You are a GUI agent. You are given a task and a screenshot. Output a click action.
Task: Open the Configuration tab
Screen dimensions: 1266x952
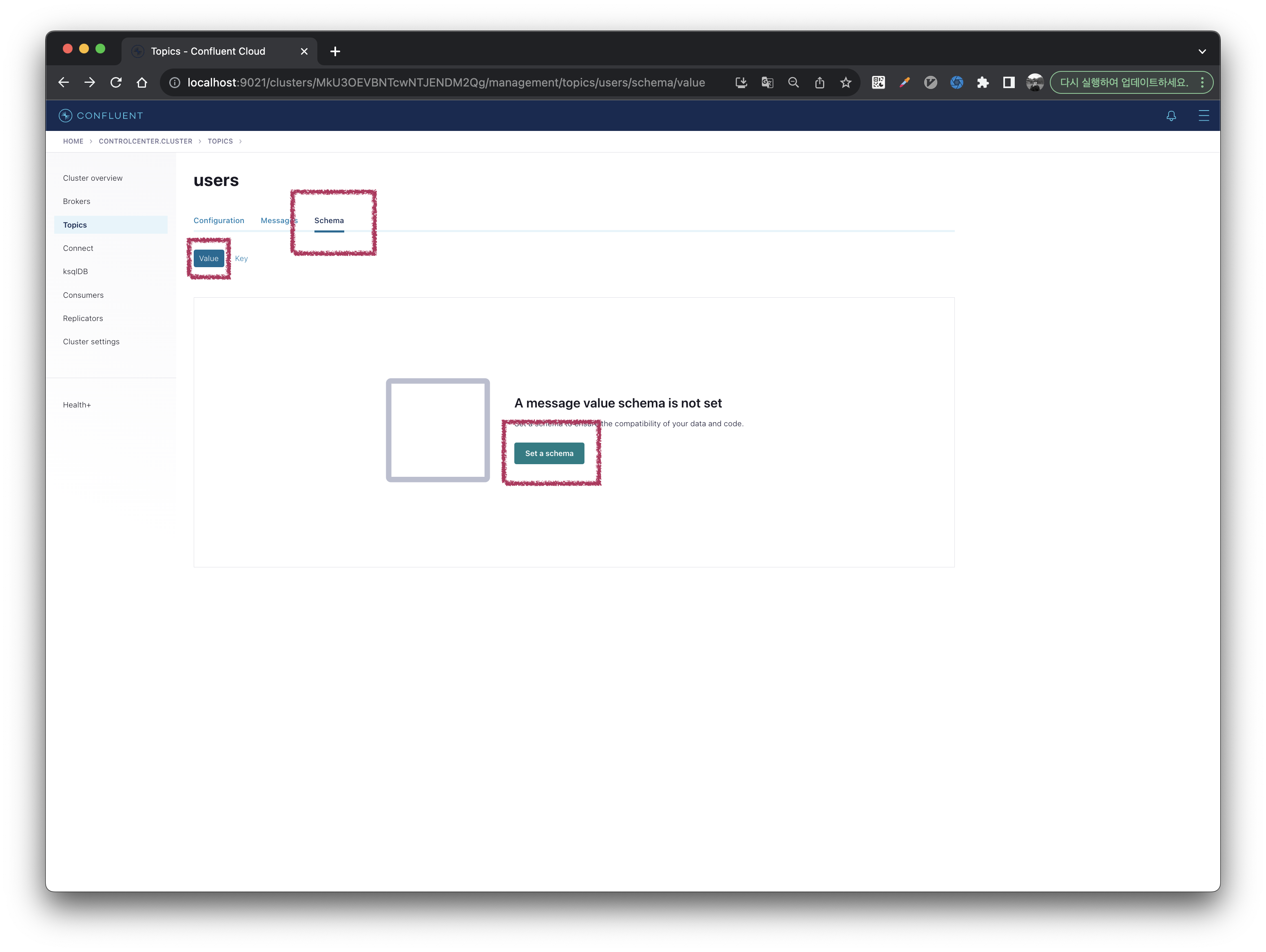pyautogui.click(x=219, y=220)
